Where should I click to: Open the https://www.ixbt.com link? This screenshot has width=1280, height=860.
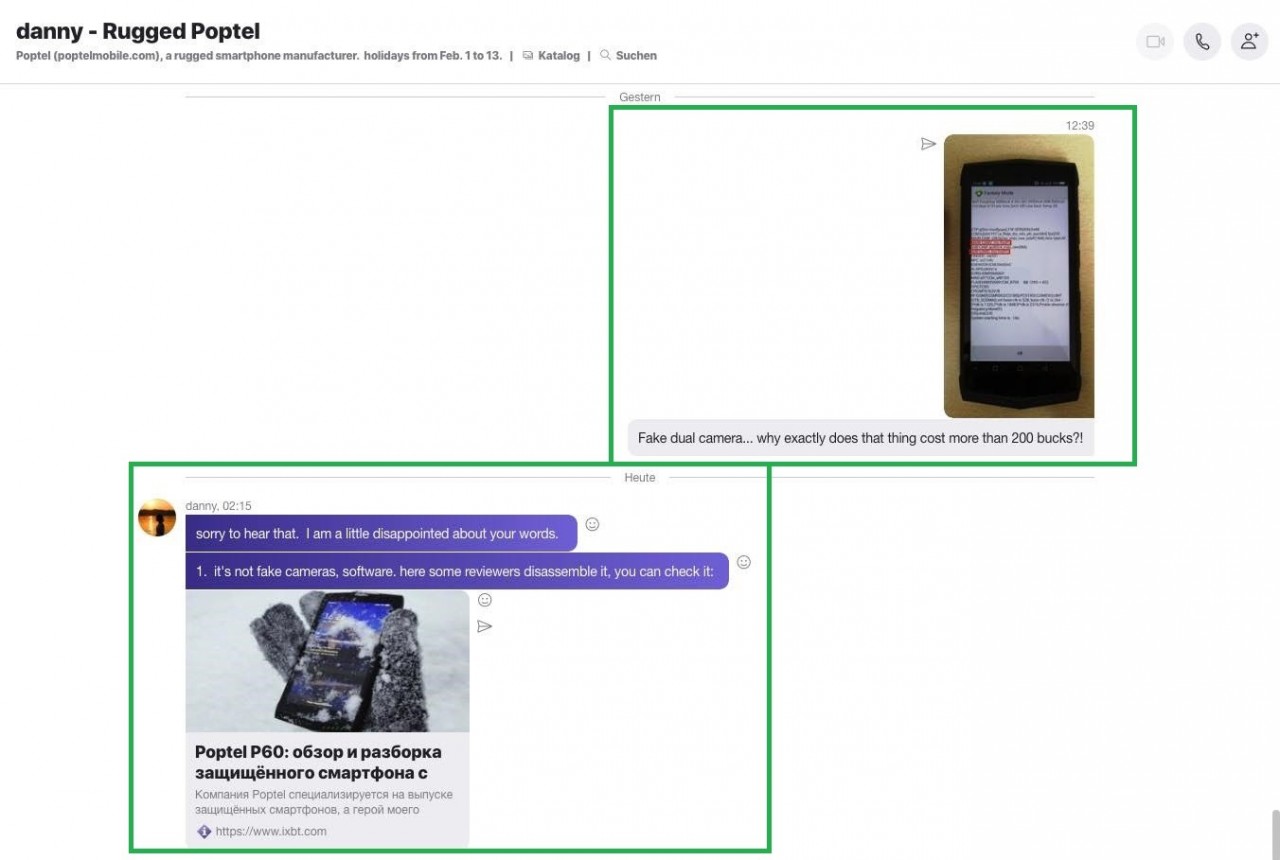[x=270, y=831]
